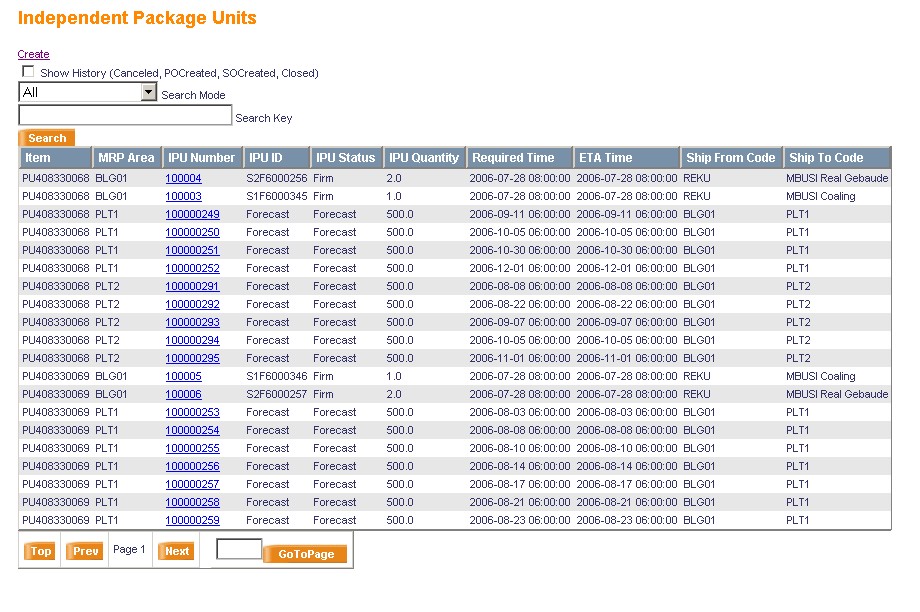Select Required Time 2006-08-14 06:00:00 cell
The height and width of the screenshot is (612, 920).
coord(520,466)
